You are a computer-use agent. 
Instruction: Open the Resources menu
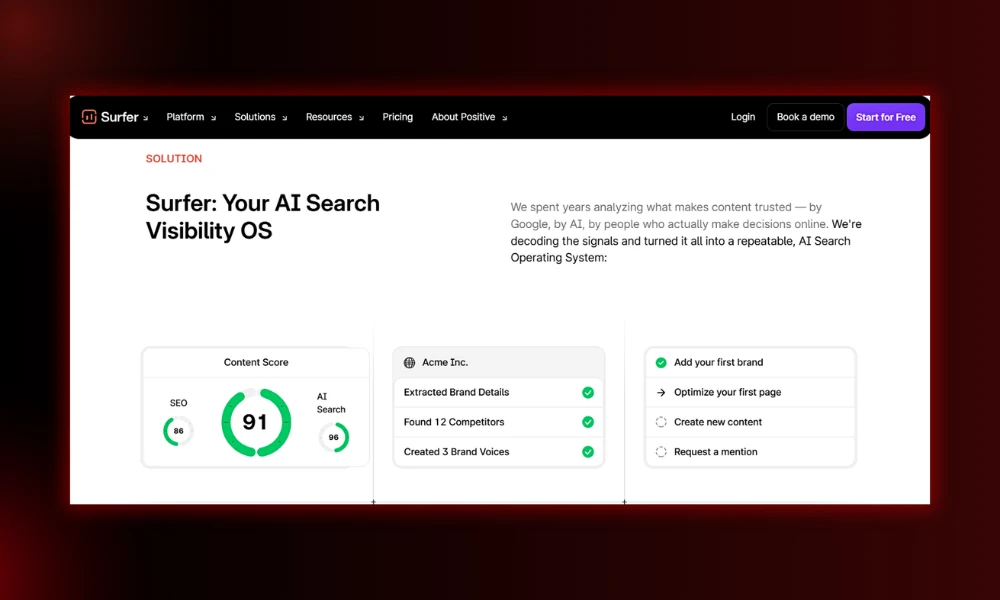coord(329,117)
